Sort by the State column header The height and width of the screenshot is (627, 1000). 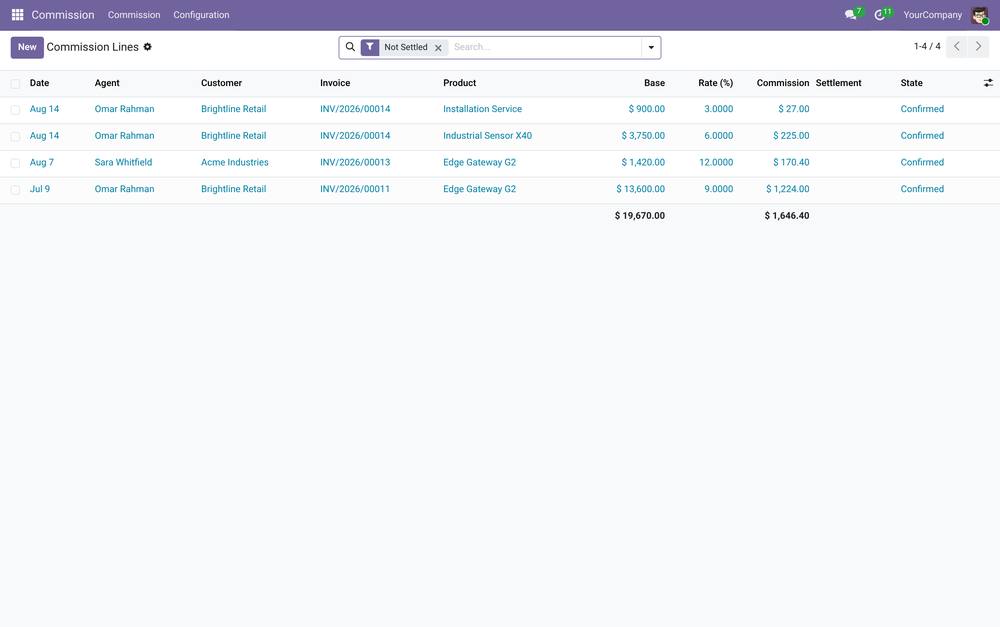(x=911, y=83)
